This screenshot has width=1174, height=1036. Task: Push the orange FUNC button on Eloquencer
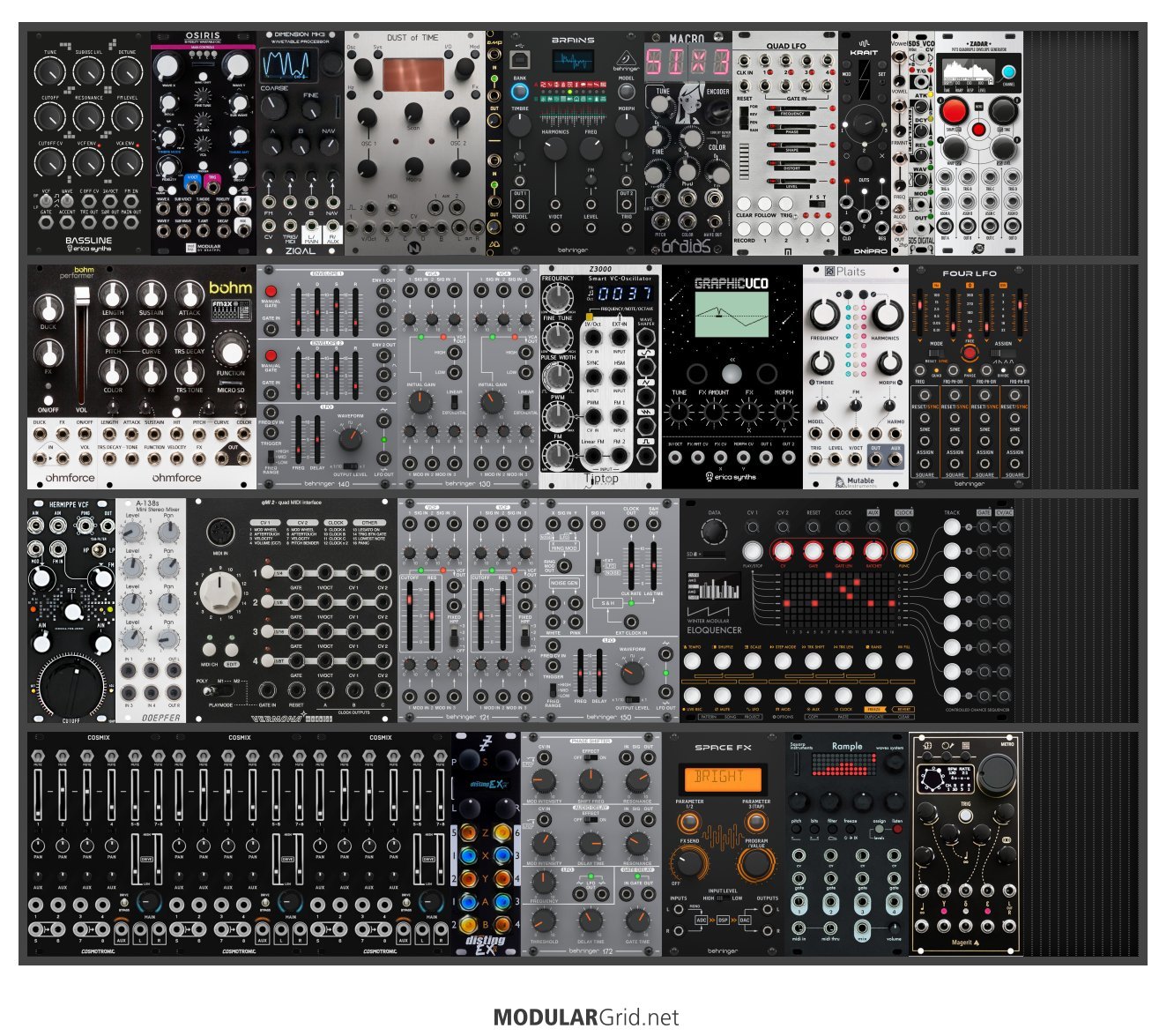coord(904,551)
